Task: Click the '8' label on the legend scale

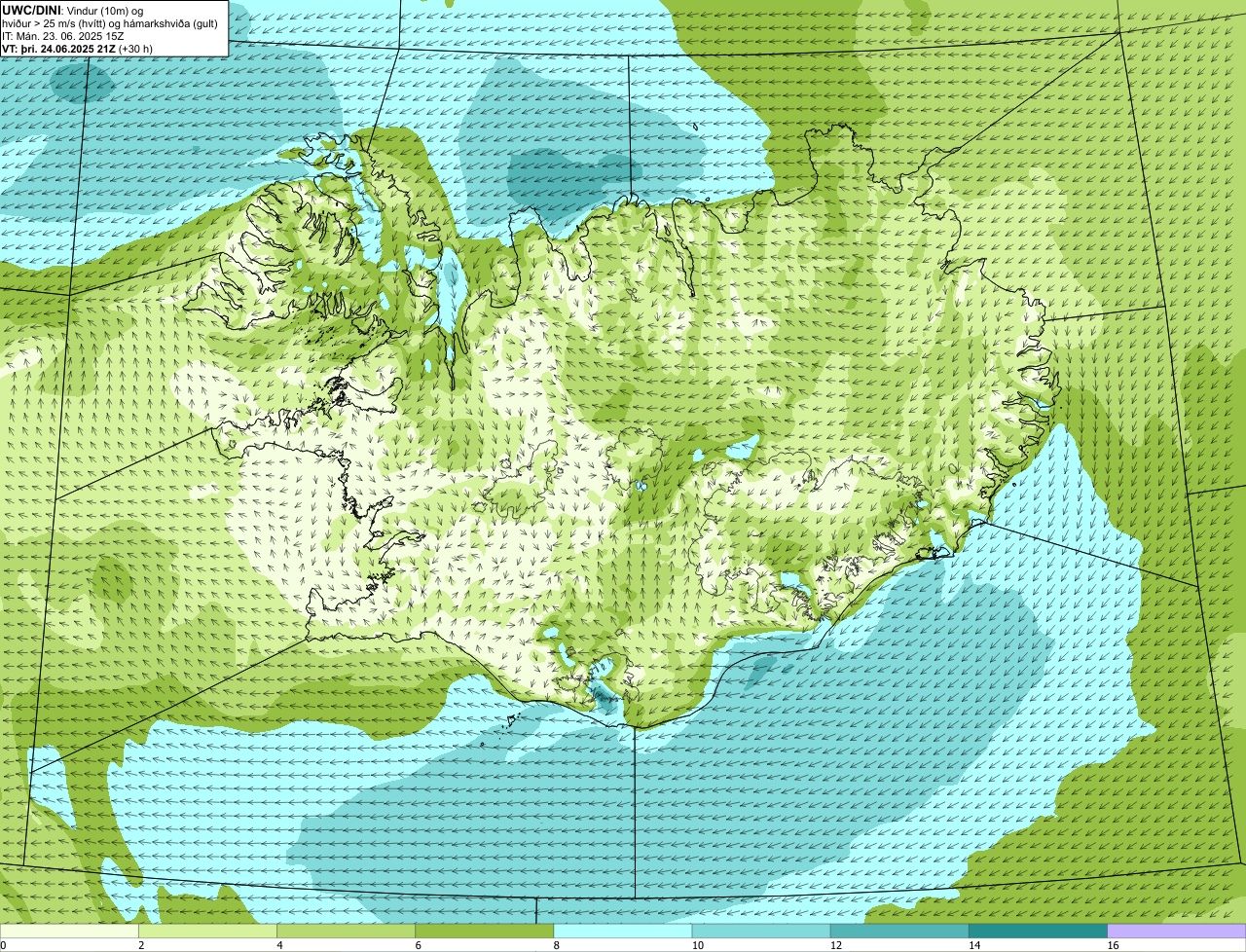Action: pos(557,945)
